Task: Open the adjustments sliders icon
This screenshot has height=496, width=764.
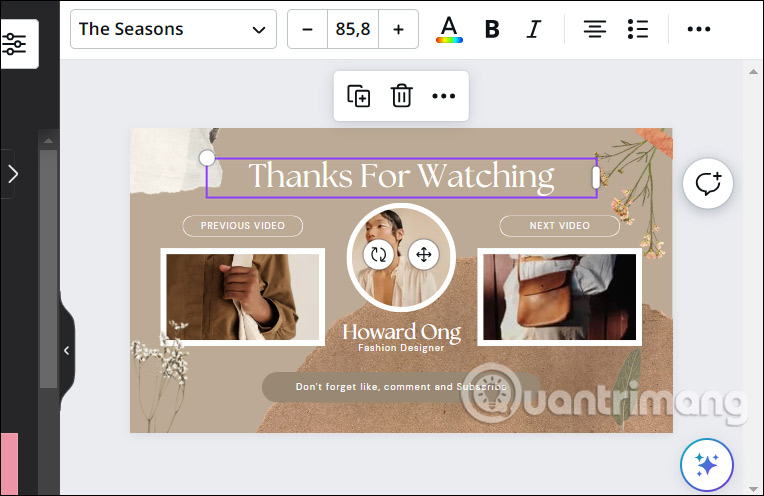Action: (x=14, y=44)
